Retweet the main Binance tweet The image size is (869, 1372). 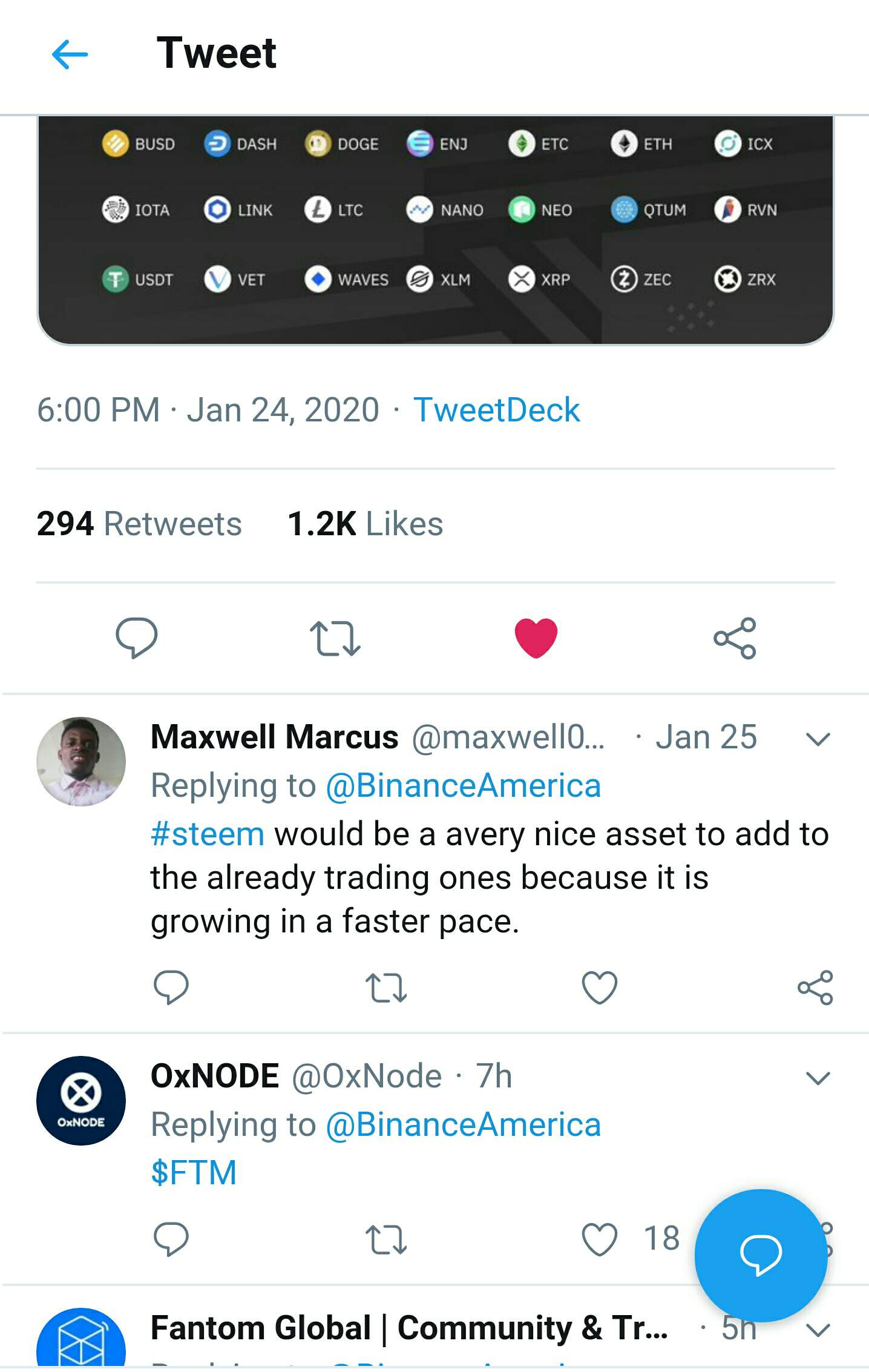coord(335,638)
